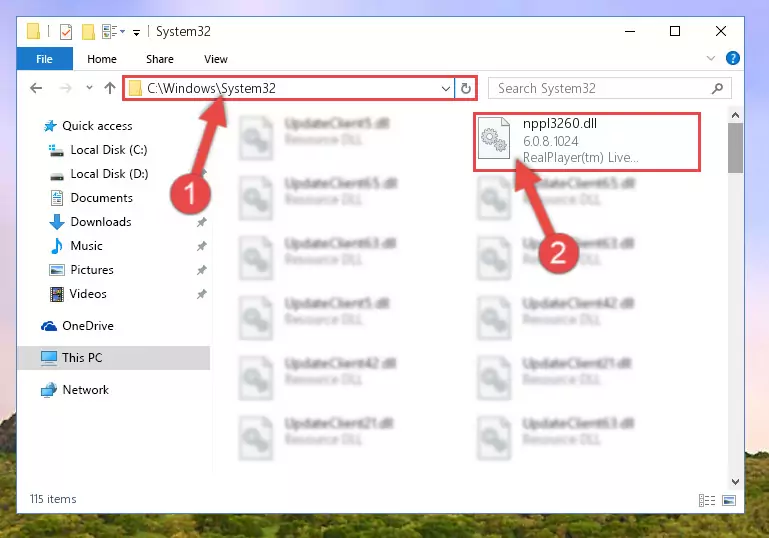Viewport: 769px width, 538px height.
Task: Go forward with the right arrow button
Action: (x=65, y=88)
